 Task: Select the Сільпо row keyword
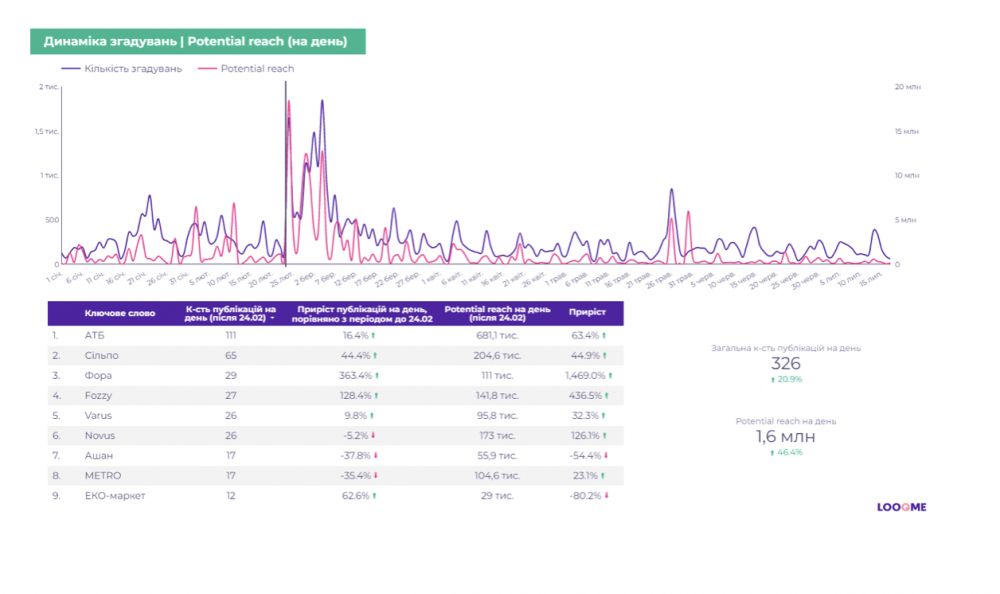tap(101, 355)
